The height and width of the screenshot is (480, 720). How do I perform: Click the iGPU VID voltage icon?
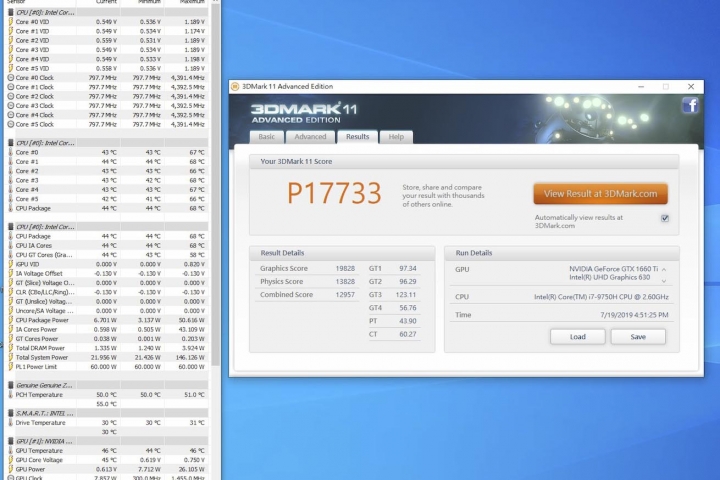click(11, 264)
